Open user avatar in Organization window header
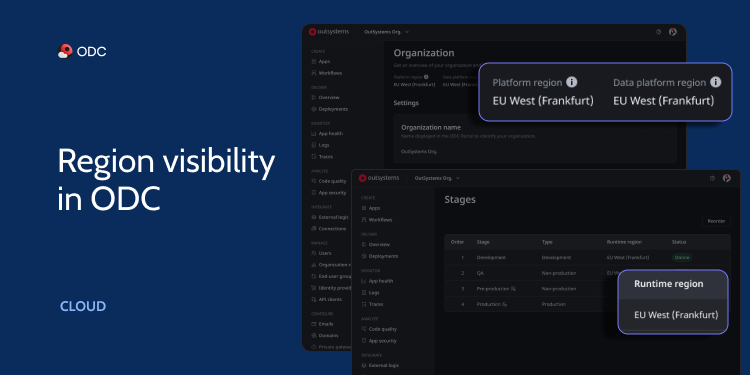 click(x=673, y=32)
